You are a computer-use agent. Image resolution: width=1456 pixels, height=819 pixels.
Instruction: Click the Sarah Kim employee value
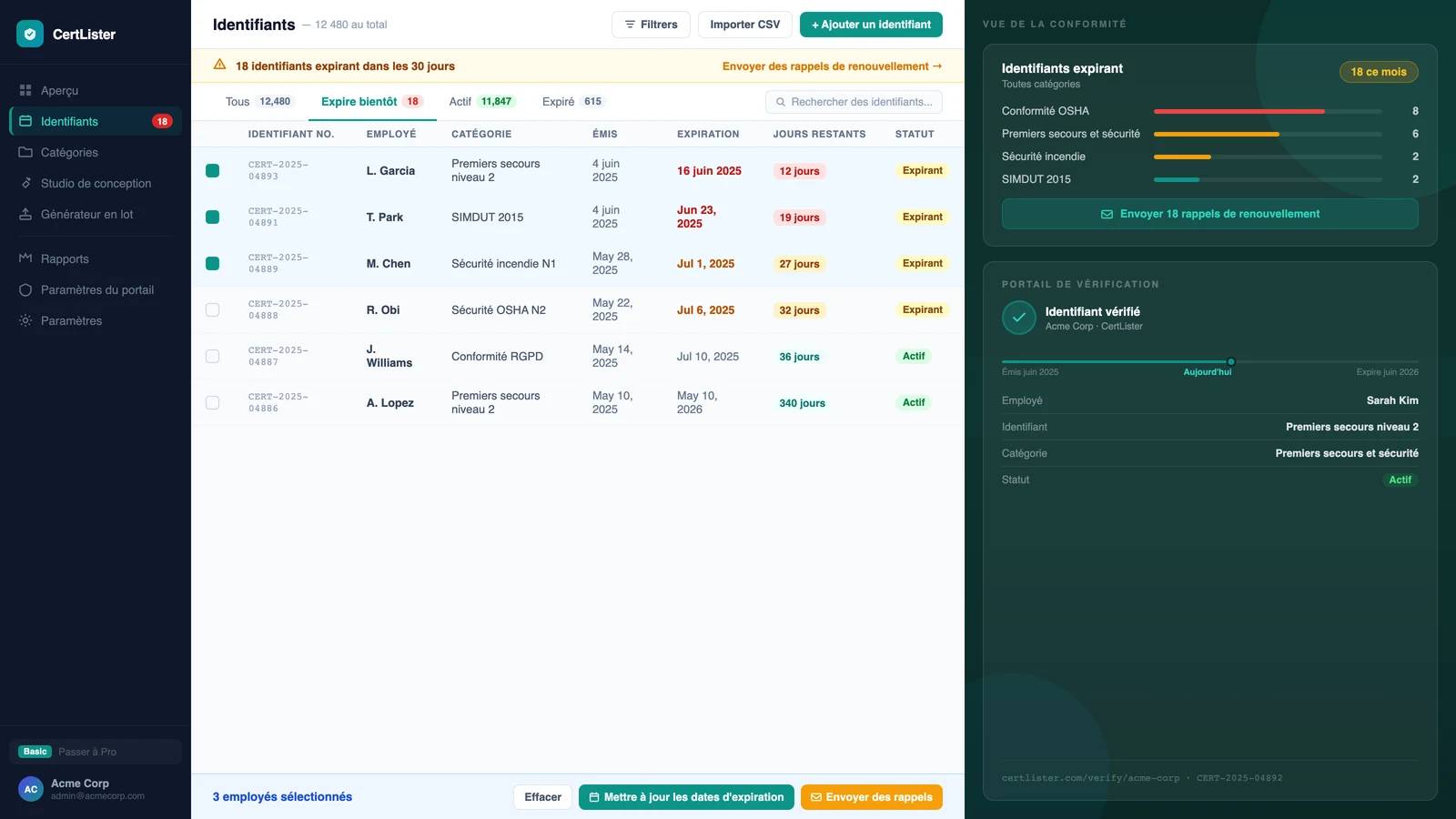point(1392,400)
